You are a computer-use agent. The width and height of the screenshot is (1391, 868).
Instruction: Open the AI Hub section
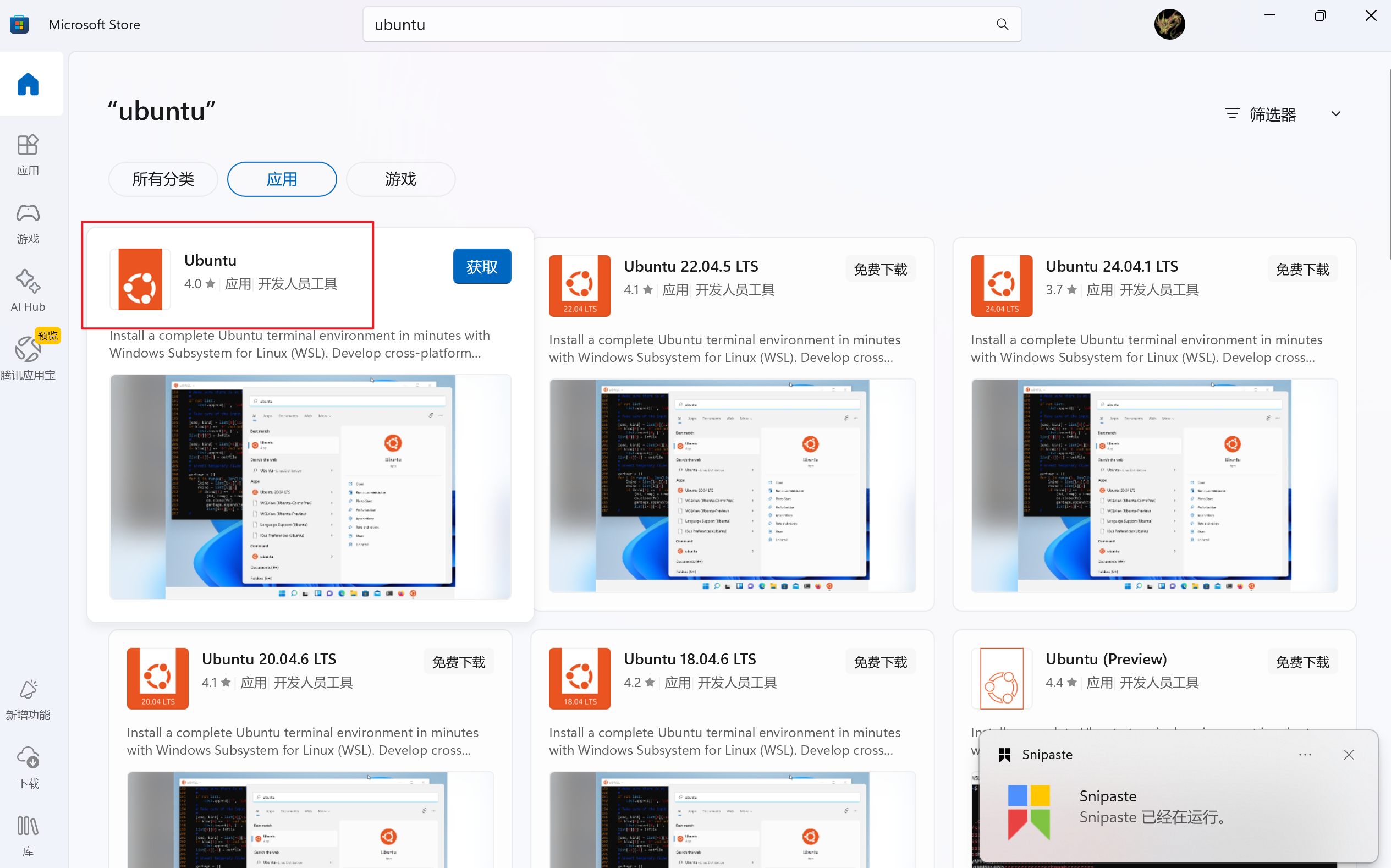point(28,290)
